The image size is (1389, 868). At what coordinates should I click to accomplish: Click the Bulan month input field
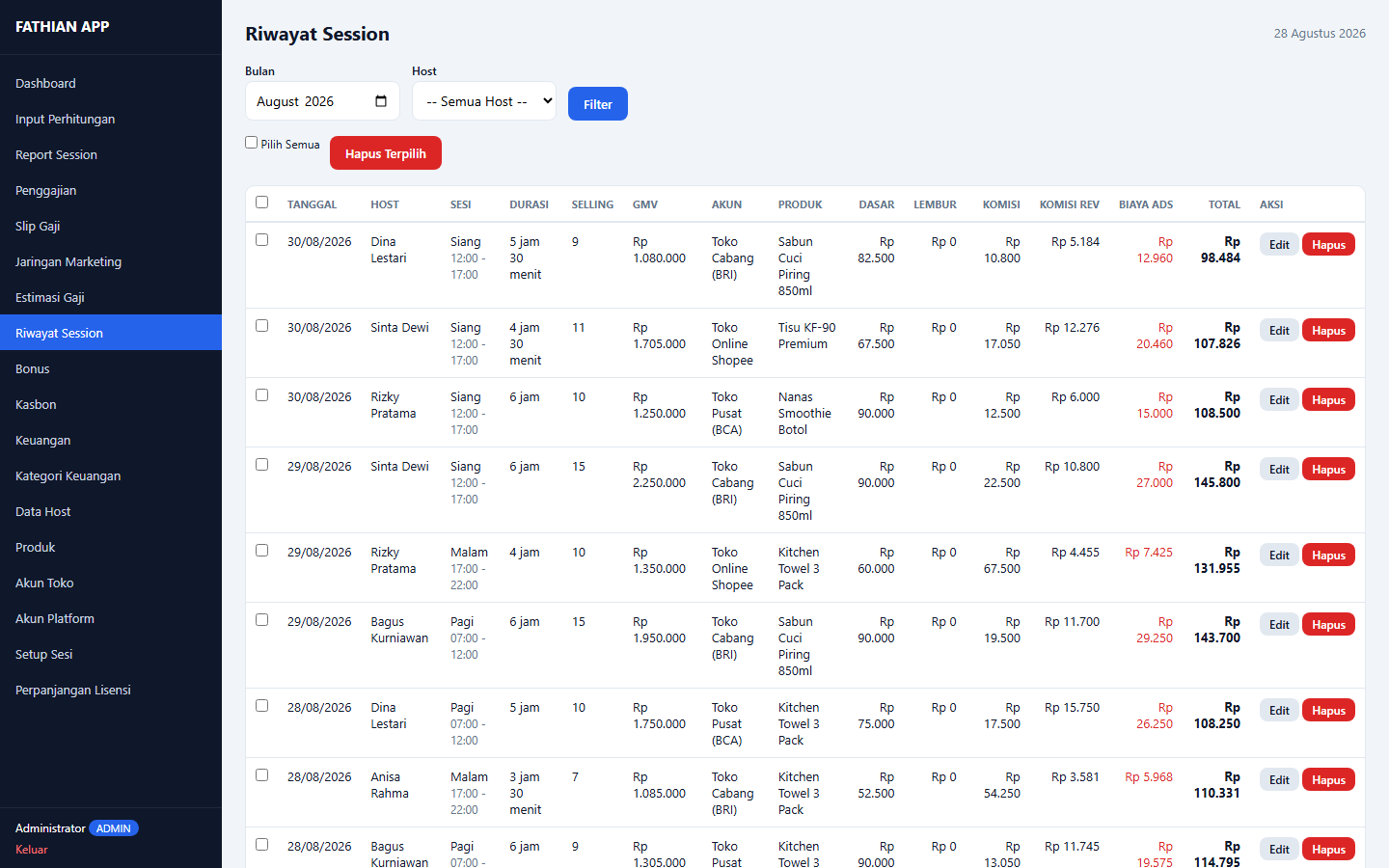[322, 101]
